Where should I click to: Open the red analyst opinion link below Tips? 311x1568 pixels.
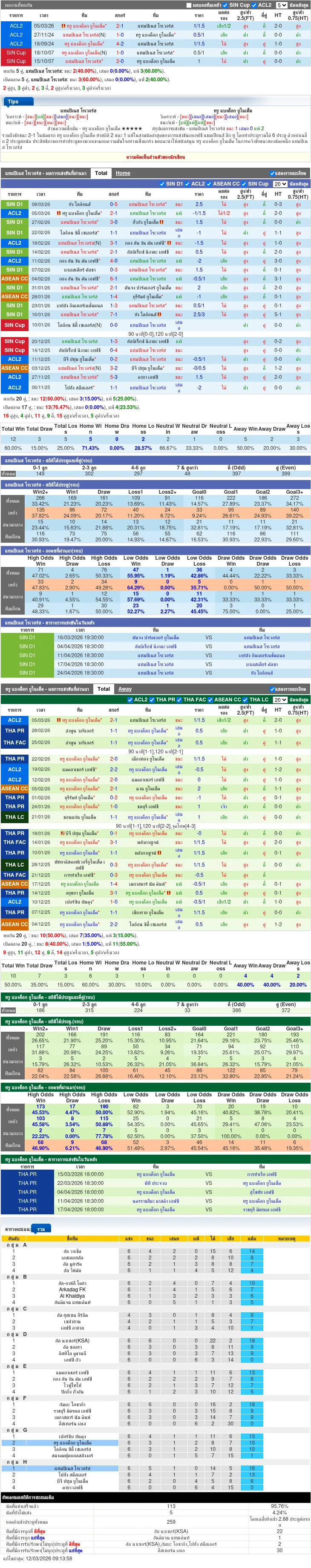(x=155, y=157)
